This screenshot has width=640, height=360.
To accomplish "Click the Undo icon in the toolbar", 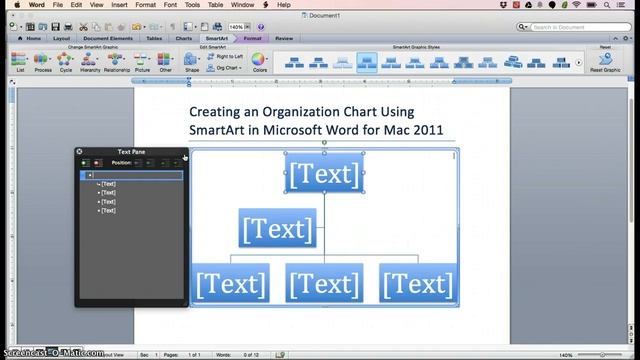I will [x=136, y=27].
